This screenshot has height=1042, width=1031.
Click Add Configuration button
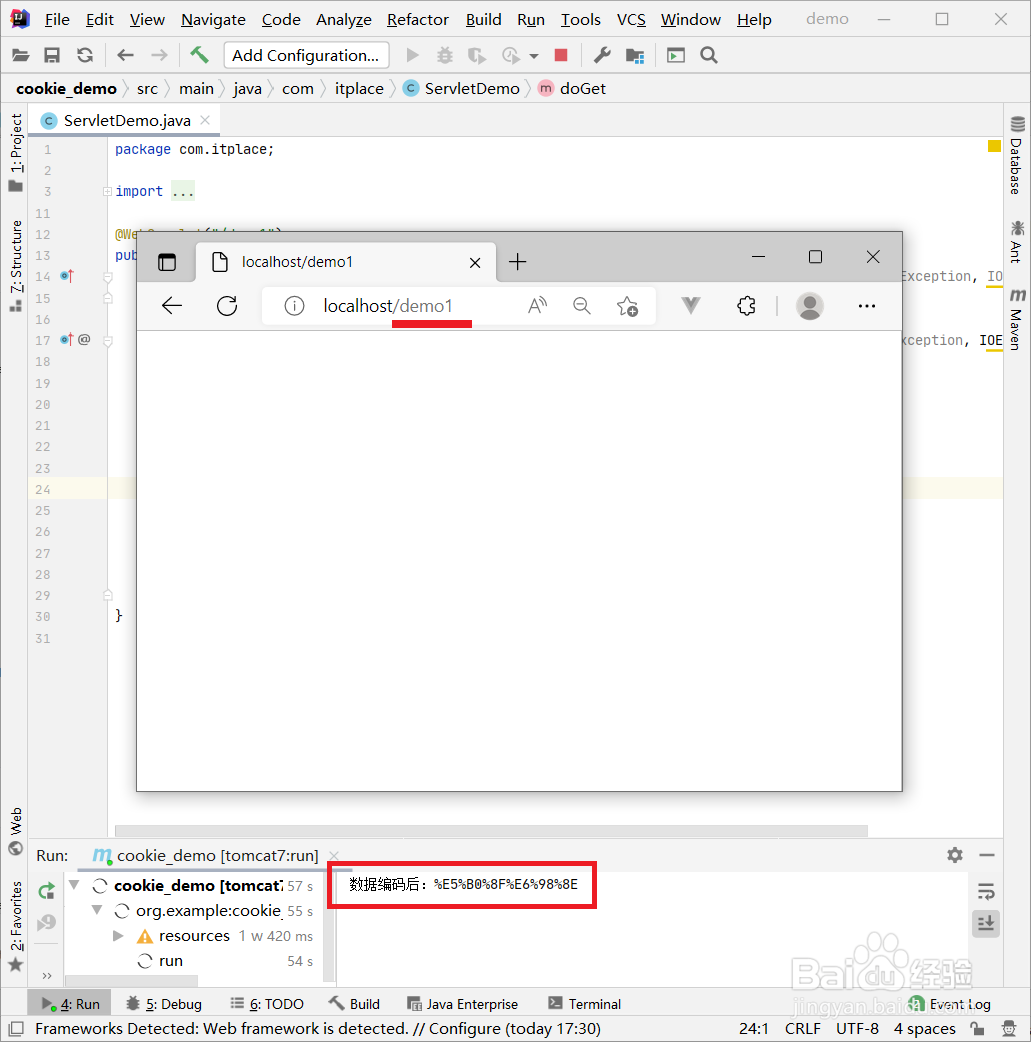click(306, 55)
